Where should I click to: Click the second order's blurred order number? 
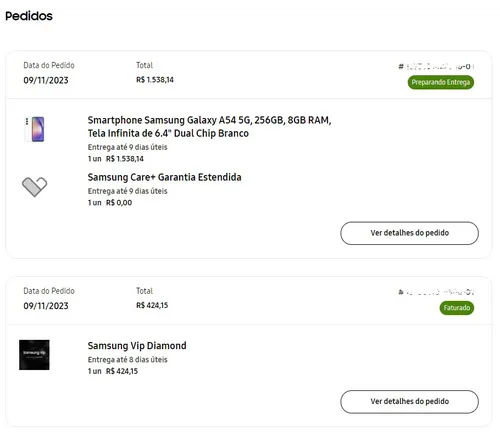[x=436, y=292]
